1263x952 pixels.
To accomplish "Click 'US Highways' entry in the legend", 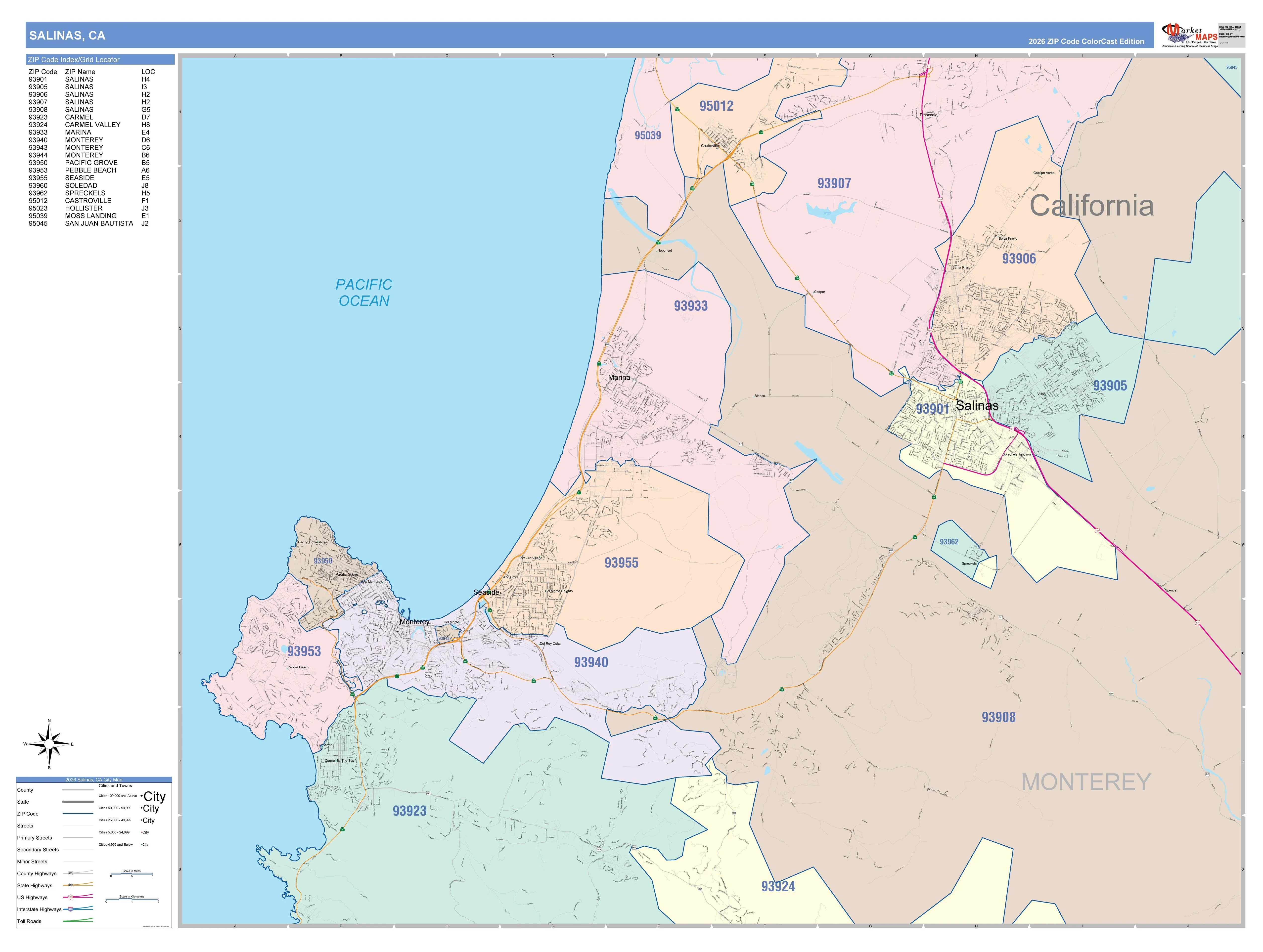I will 32,898.
